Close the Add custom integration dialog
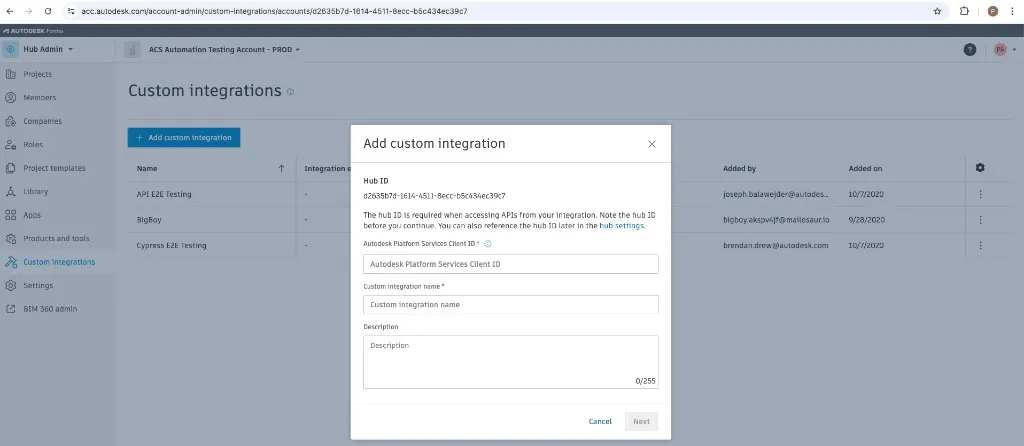Image resolution: width=1024 pixels, height=446 pixels. [x=651, y=144]
